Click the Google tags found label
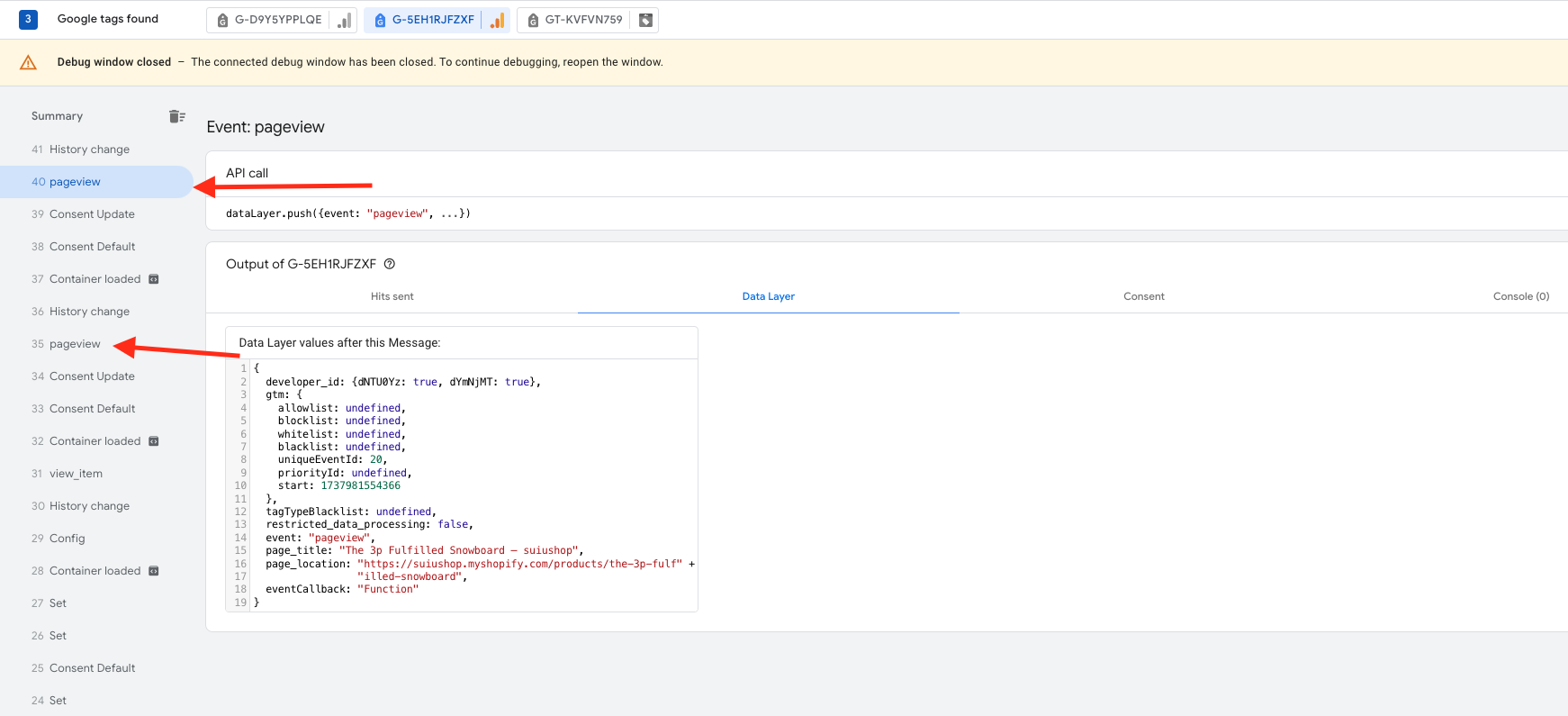This screenshot has height=716, width=1568. click(108, 19)
